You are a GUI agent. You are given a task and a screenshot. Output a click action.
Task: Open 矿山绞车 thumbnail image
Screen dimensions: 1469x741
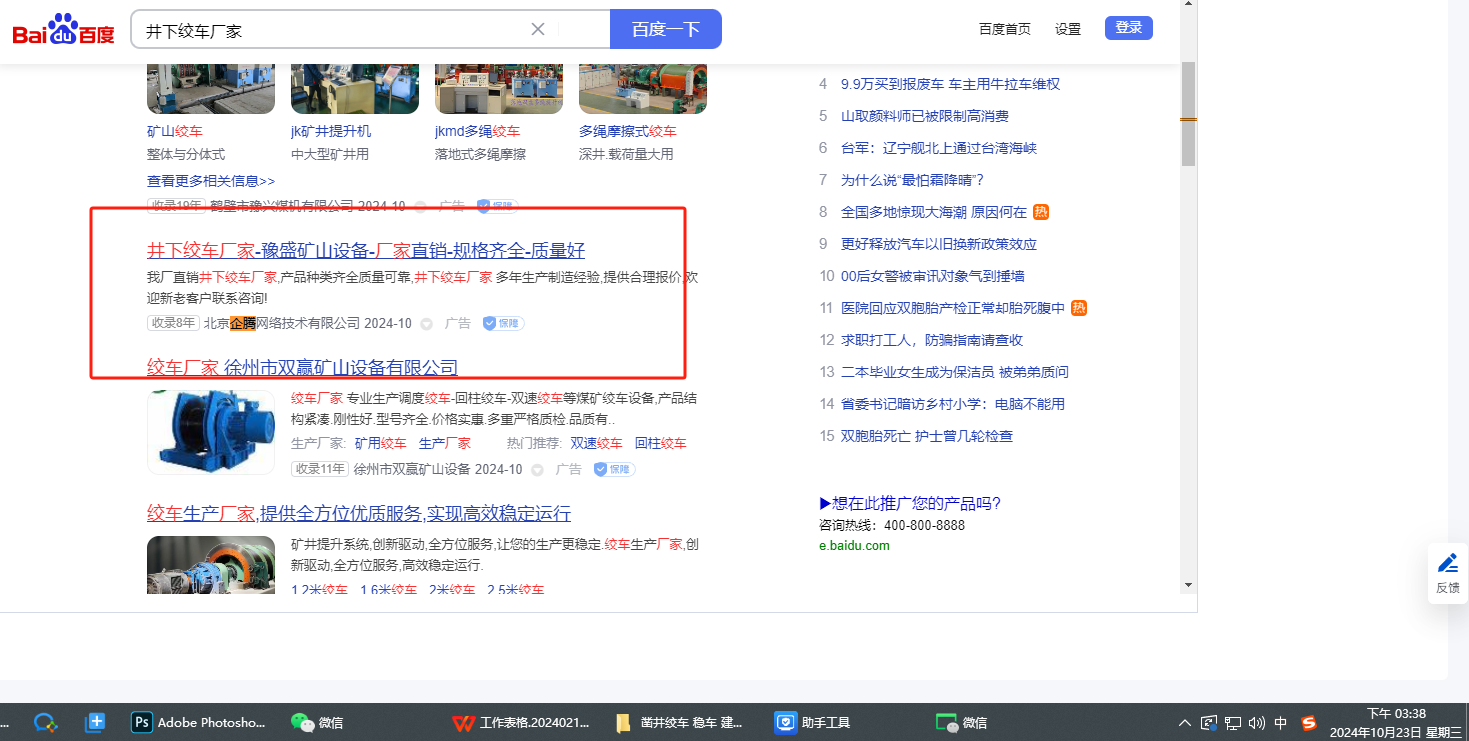(210, 88)
